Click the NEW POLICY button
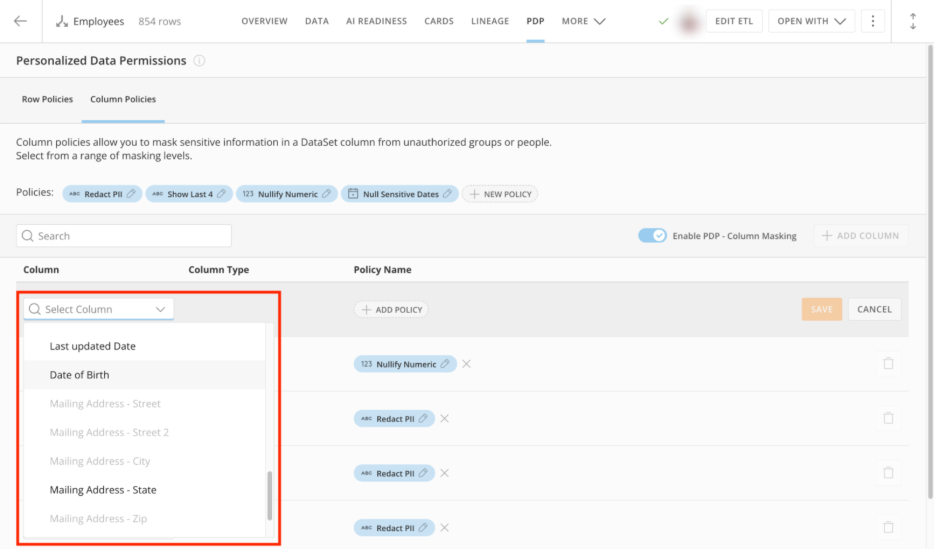Screen dimensions: 936x549 point(500,194)
